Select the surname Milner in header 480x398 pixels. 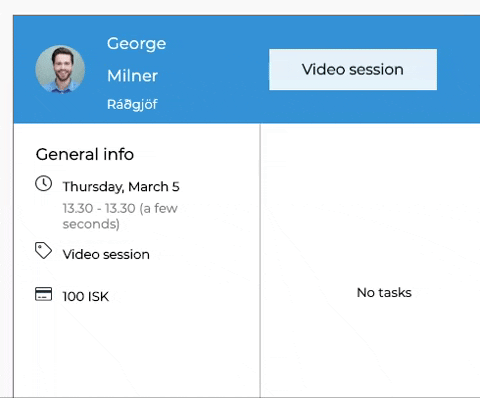132,76
